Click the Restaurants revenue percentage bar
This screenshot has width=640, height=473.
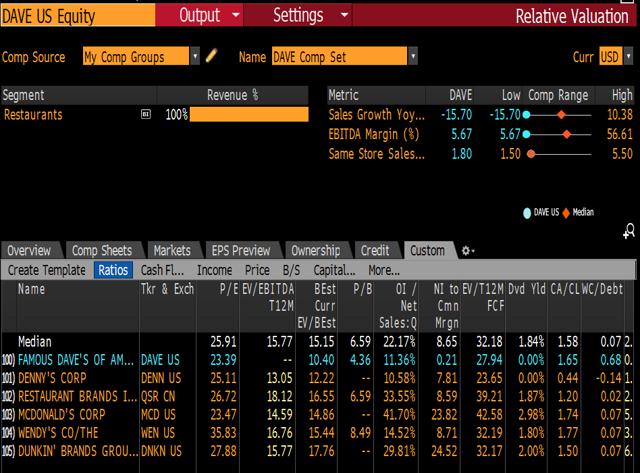point(249,114)
